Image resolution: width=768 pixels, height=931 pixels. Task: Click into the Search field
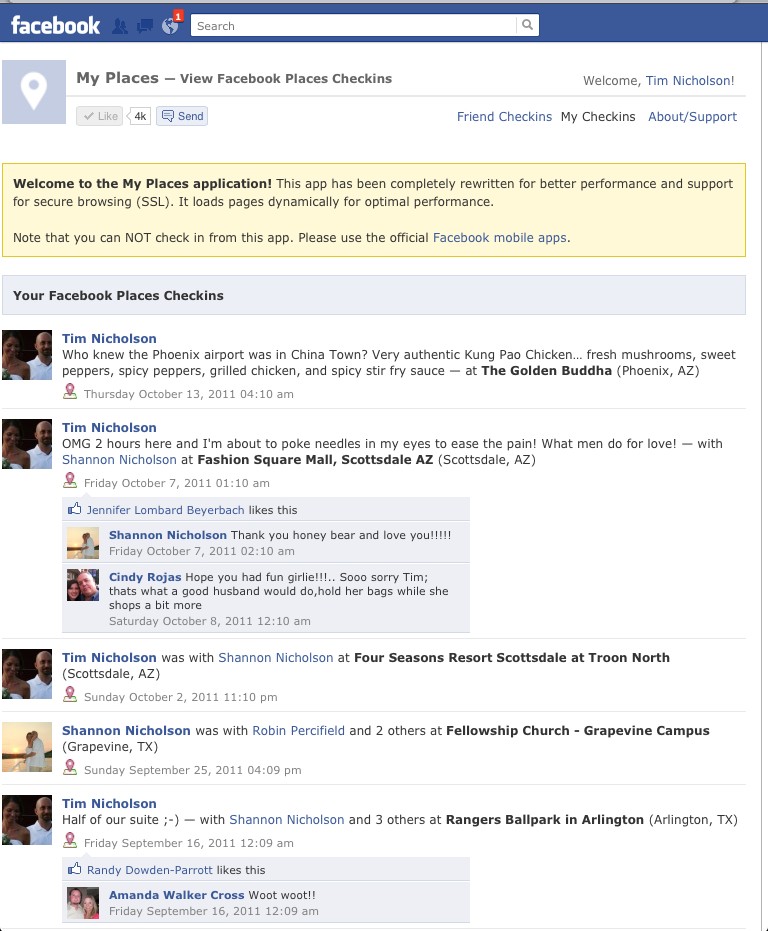click(353, 26)
